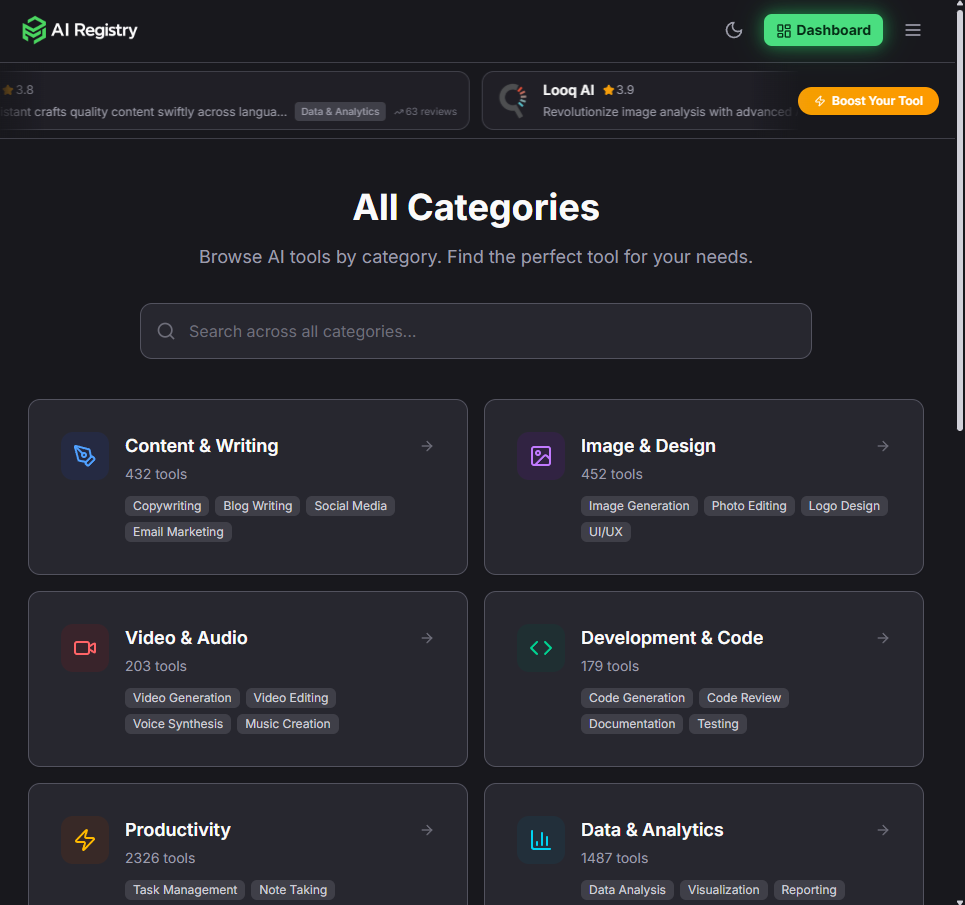Toggle dark mode with the moon icon
This screenshot has width=965, height=905.
click(x=733, y=30)
